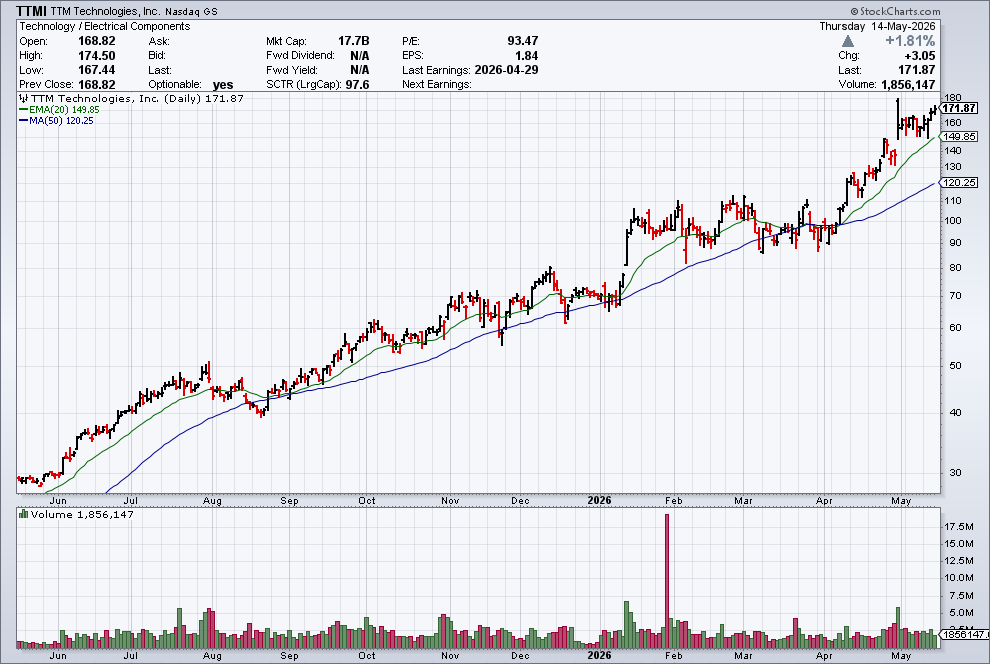Screen dimensions: 990x664
Task: Select the Low price value 167.44
Action: pos(97,70)
